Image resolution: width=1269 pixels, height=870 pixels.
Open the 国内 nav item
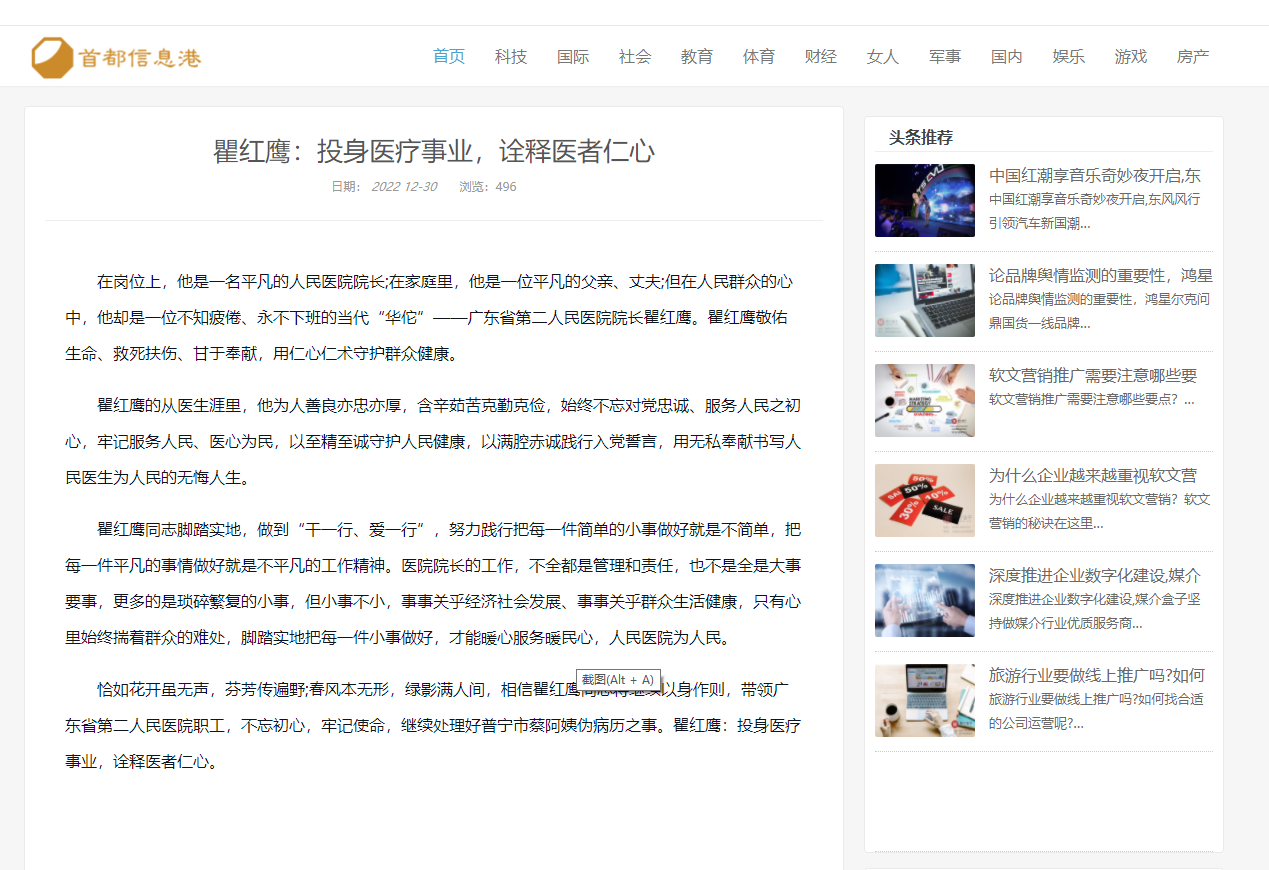pyautogui.click(x=1007, y=56)
